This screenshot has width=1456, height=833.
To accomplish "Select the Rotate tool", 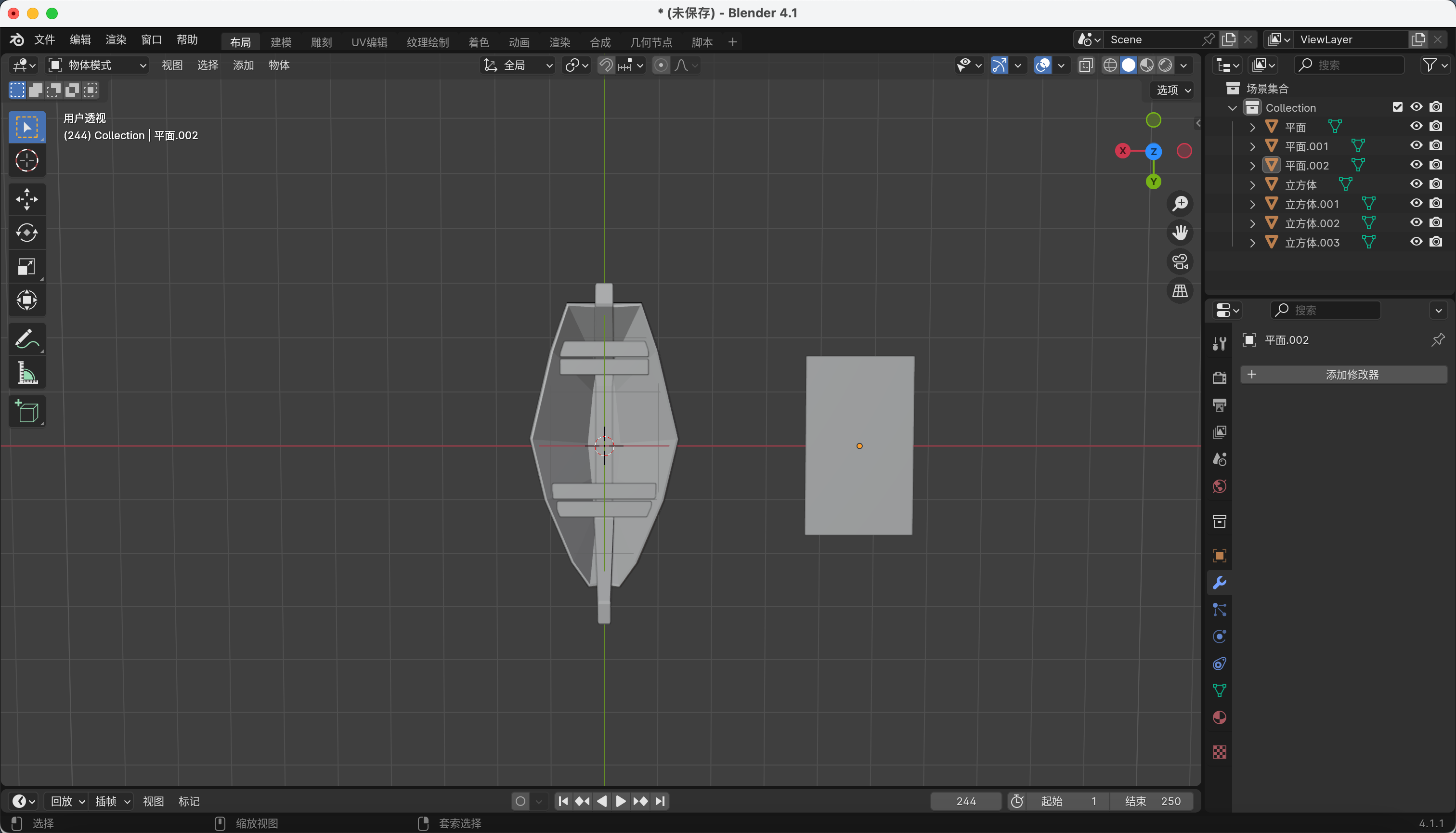I will 26,233.
